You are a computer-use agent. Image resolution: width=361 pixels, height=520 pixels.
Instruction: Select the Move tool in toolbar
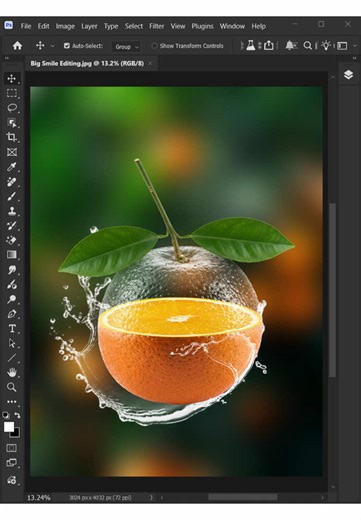(12, 78)
